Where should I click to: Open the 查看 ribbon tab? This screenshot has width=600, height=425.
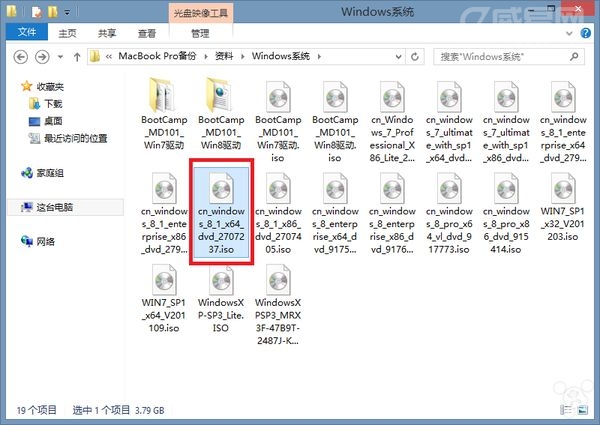(147, 34)
